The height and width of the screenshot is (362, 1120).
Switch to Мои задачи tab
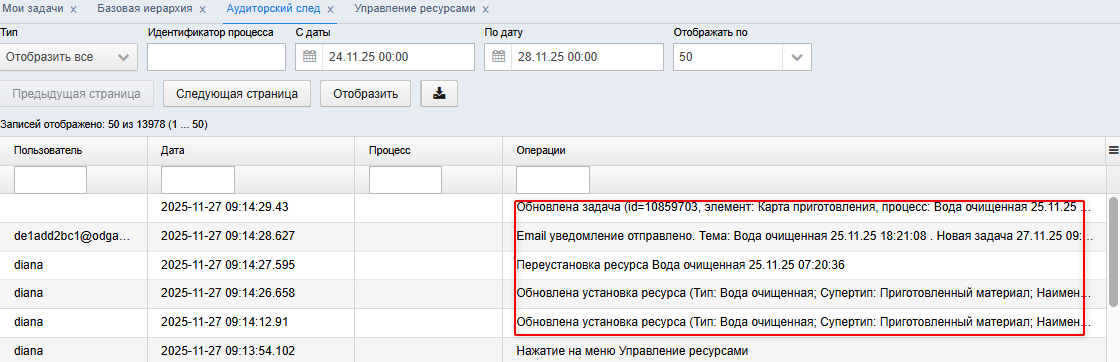coord(33,9)
